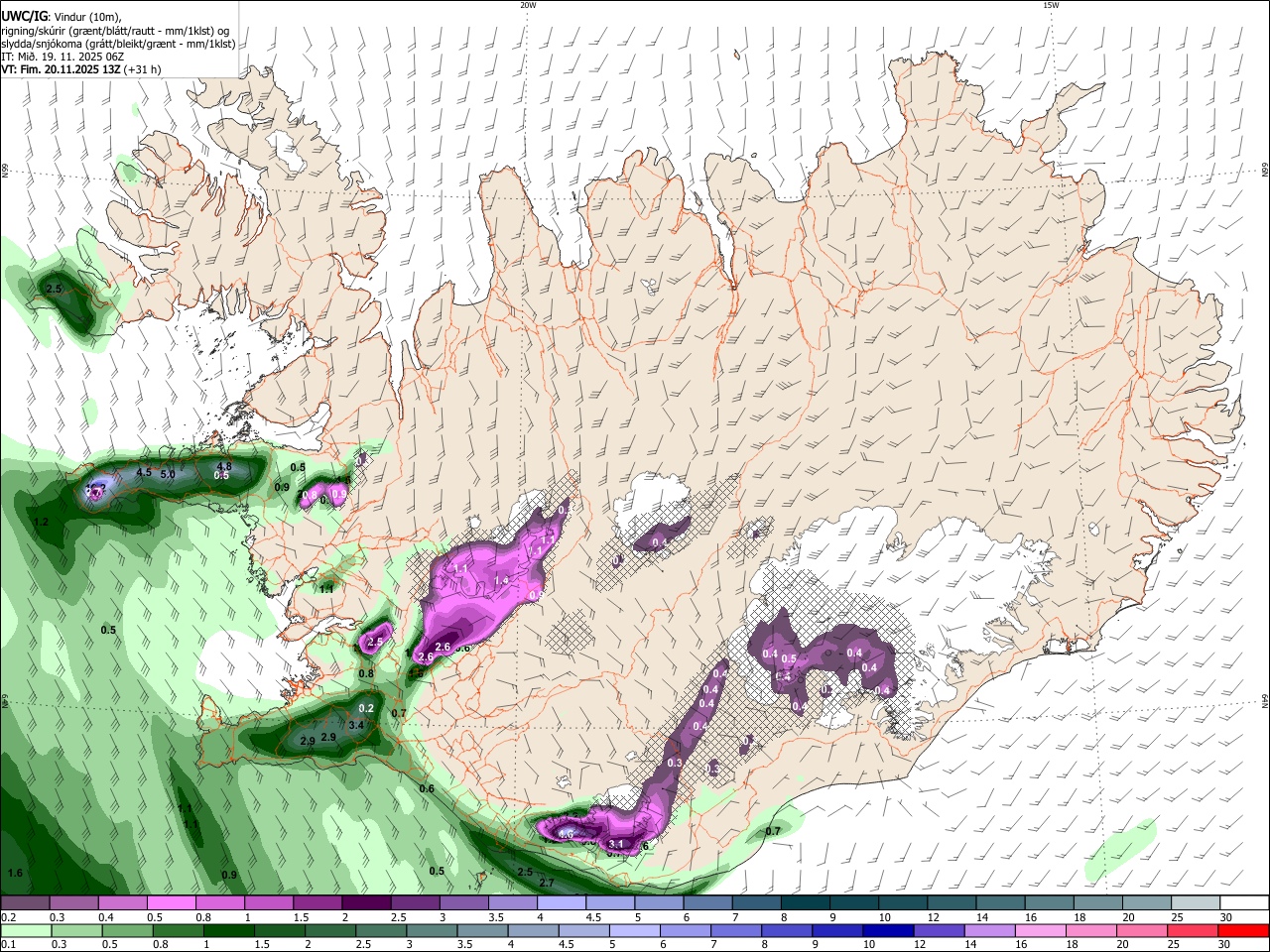The width and height of the screenshot is (1270, 952).
Task: Select the darkest green 1 rain legend swatch
Action: point(227,931)
